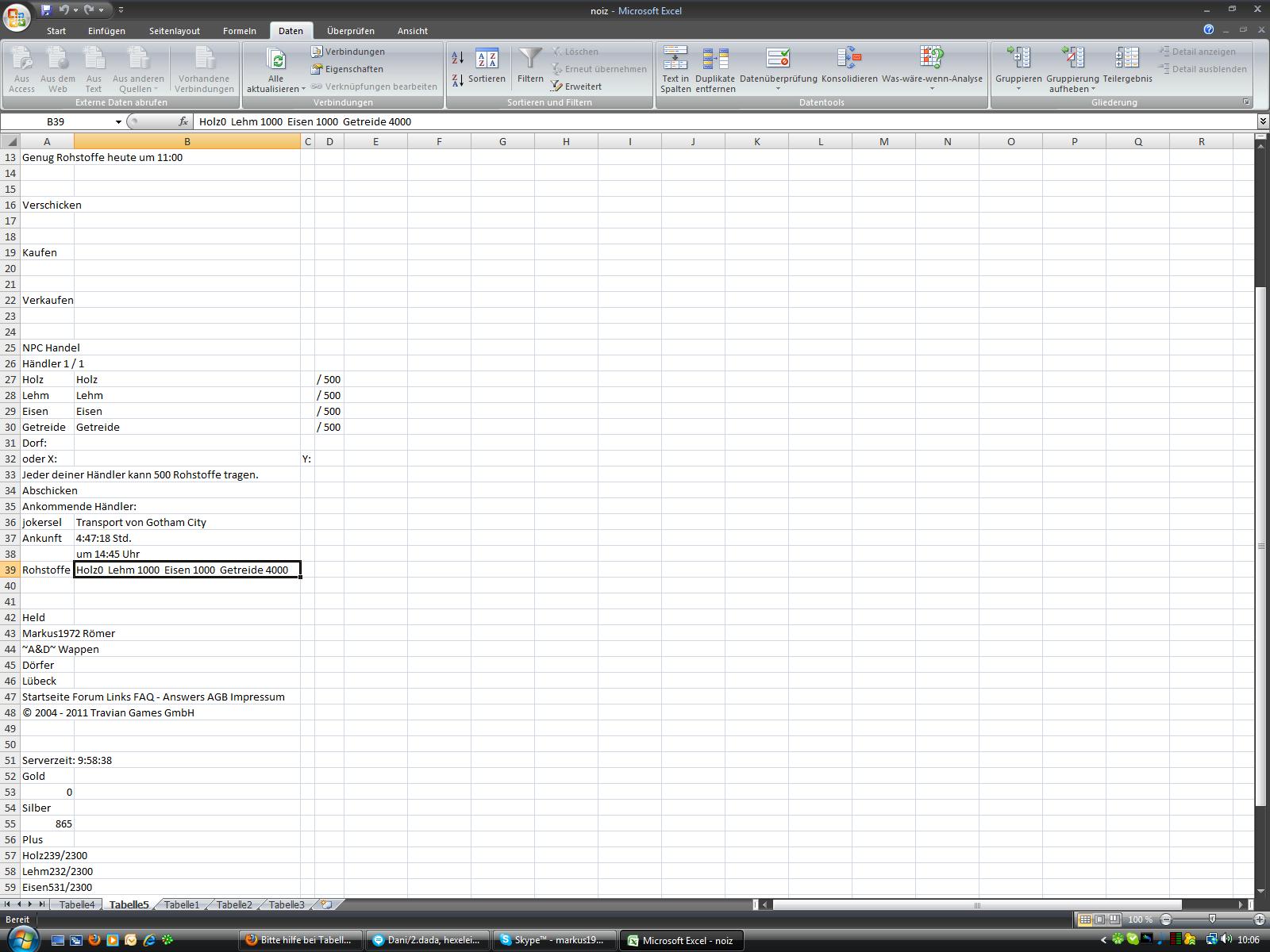Open Was-wäre-wenn-Analyse

coord(932,68)
